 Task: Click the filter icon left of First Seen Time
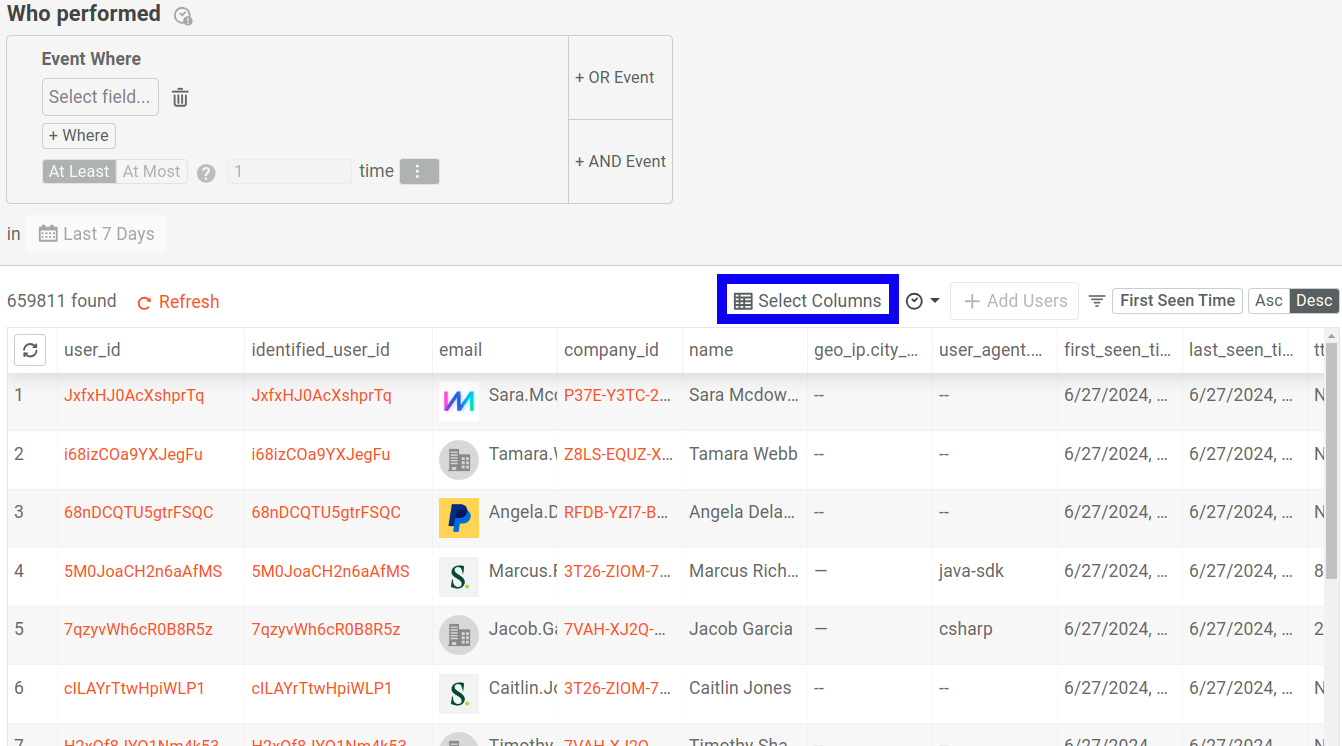coord(1096,300)
